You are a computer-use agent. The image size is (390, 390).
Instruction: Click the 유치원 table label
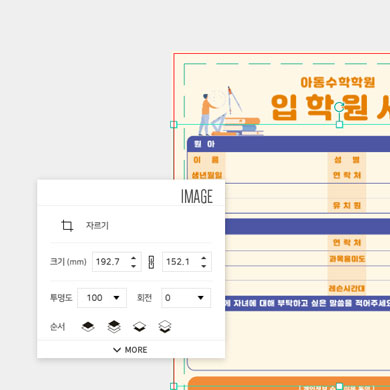[347, 205]
